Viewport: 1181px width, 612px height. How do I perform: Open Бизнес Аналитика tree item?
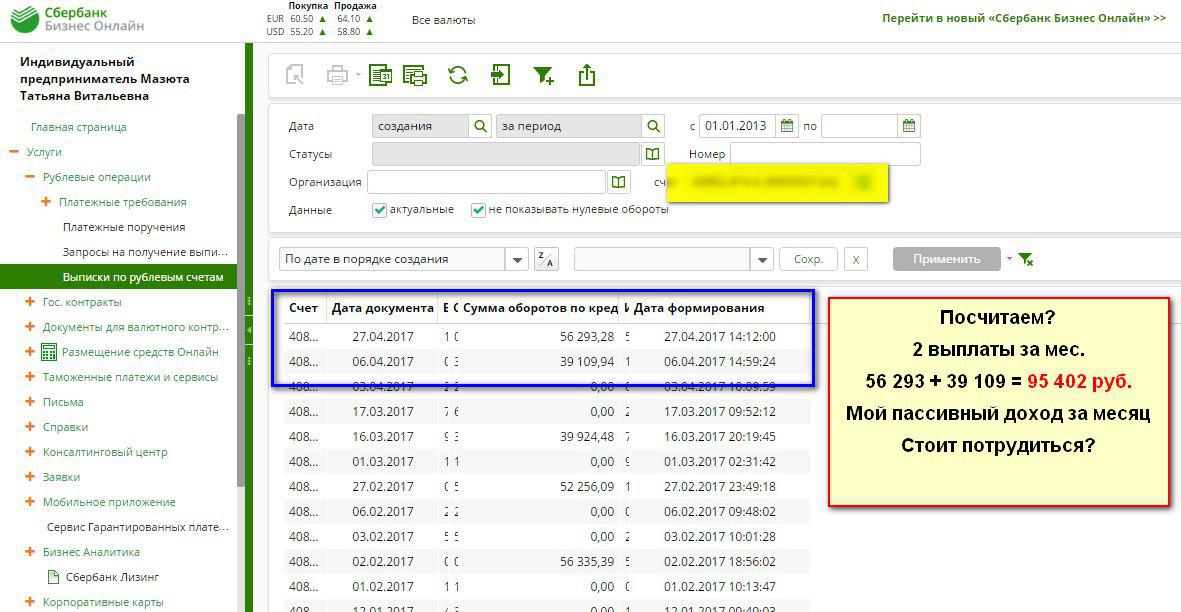(91, 552)
